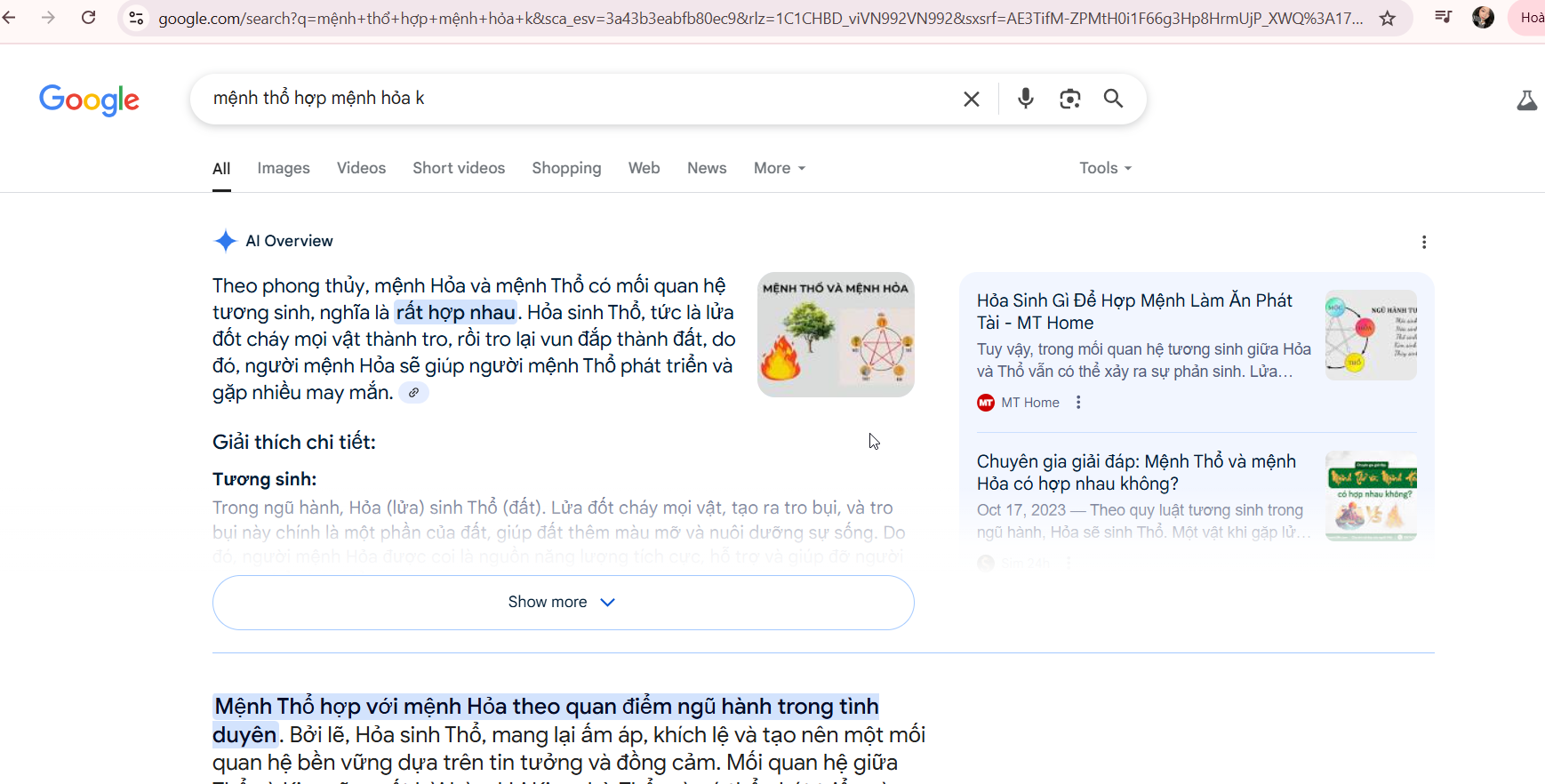Open the MT Home ngũ hành diagram thumbnail
Viewport: 1545px width, 784px height.
pos(1371,335)
